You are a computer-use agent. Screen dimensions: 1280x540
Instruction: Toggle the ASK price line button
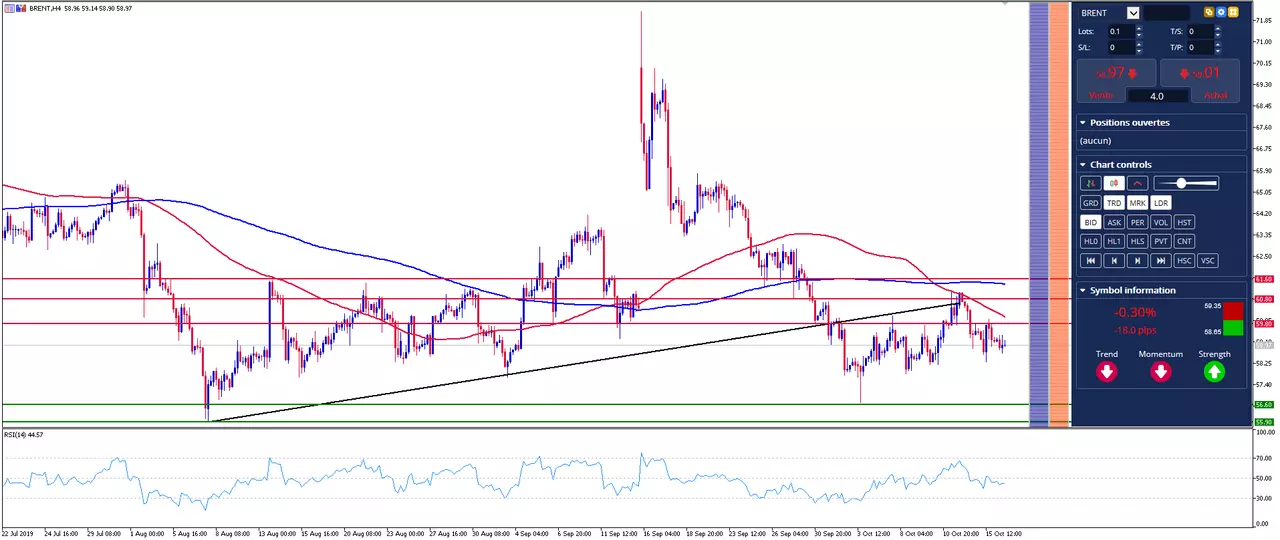1114,222
